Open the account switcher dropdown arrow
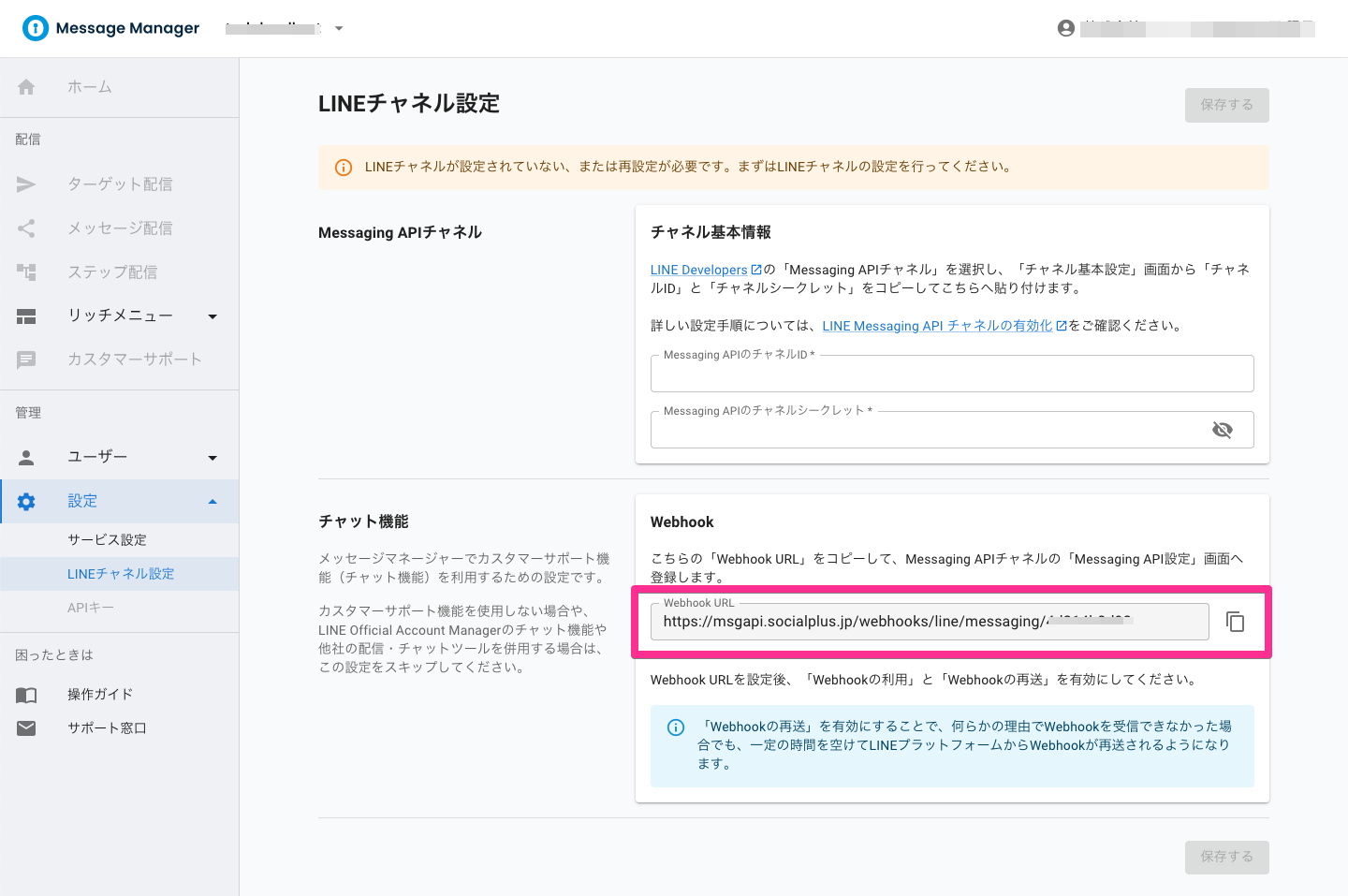 coord(339,29)
